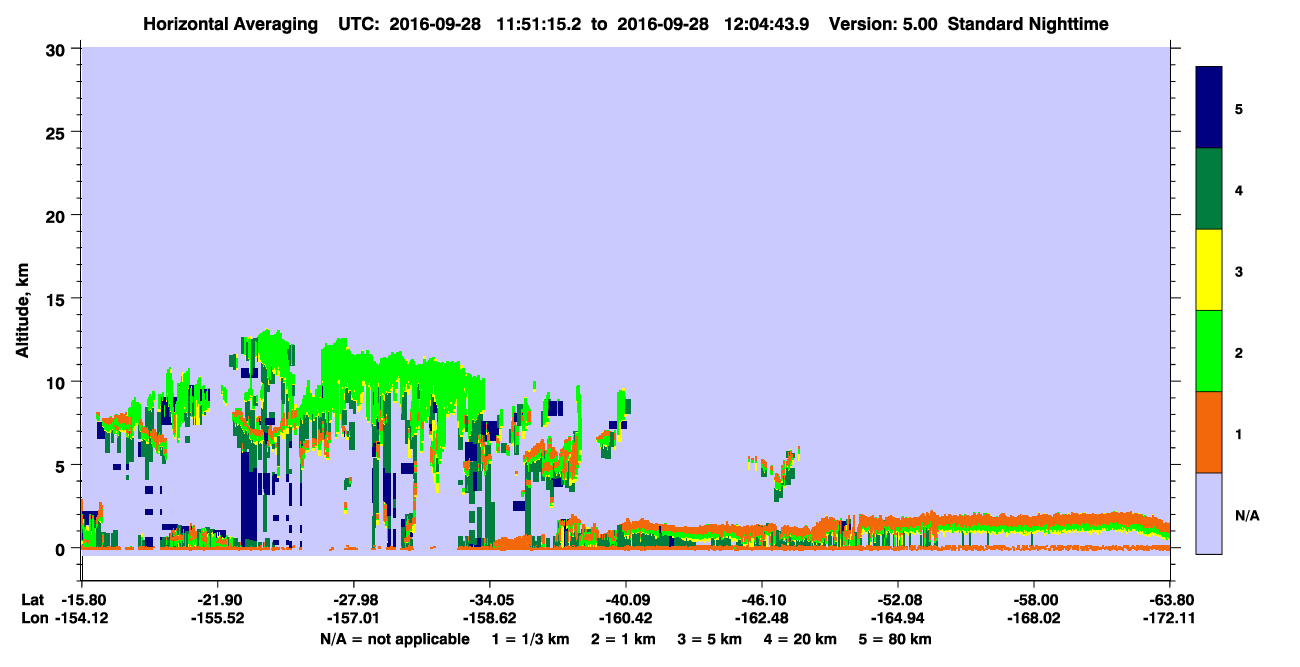Click the longitude value -158.62
Screen dimensions: 1300x667
point(489,619)
